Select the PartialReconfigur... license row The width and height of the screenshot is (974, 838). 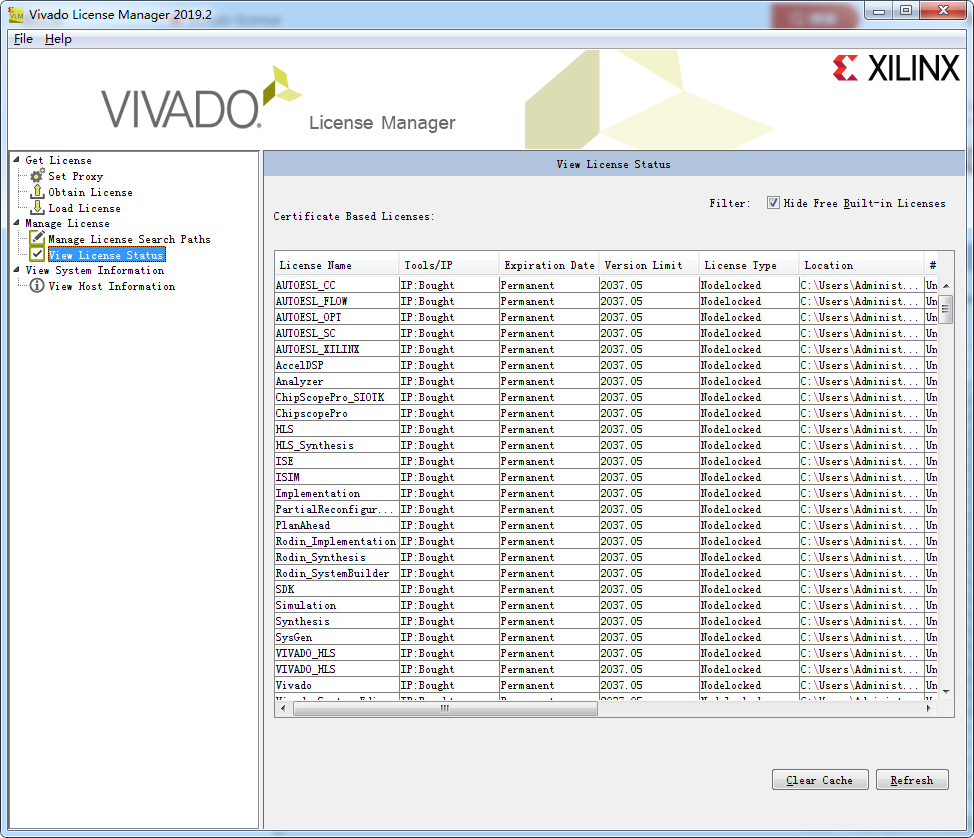(606, 509)
